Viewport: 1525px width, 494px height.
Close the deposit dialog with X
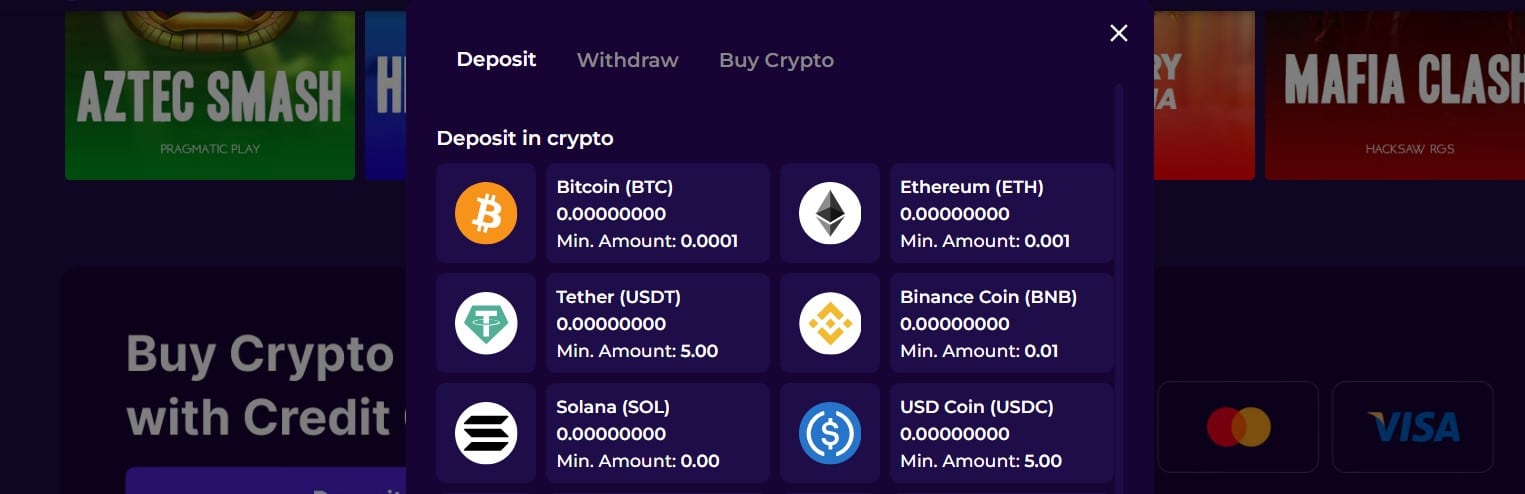click(x=1119, y=33)
